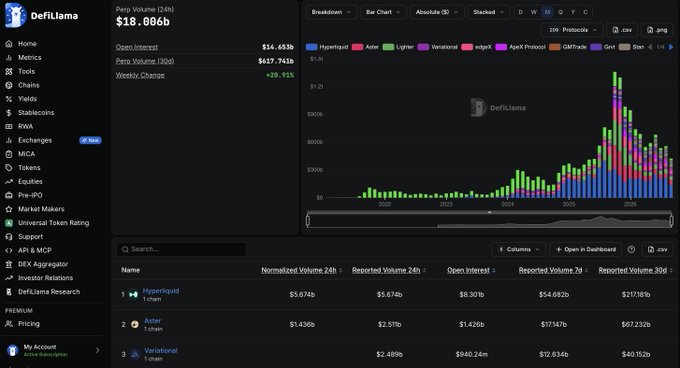Open the Breakdown dropdown
Screen dimensions: 680x368
tap(331, 12)
